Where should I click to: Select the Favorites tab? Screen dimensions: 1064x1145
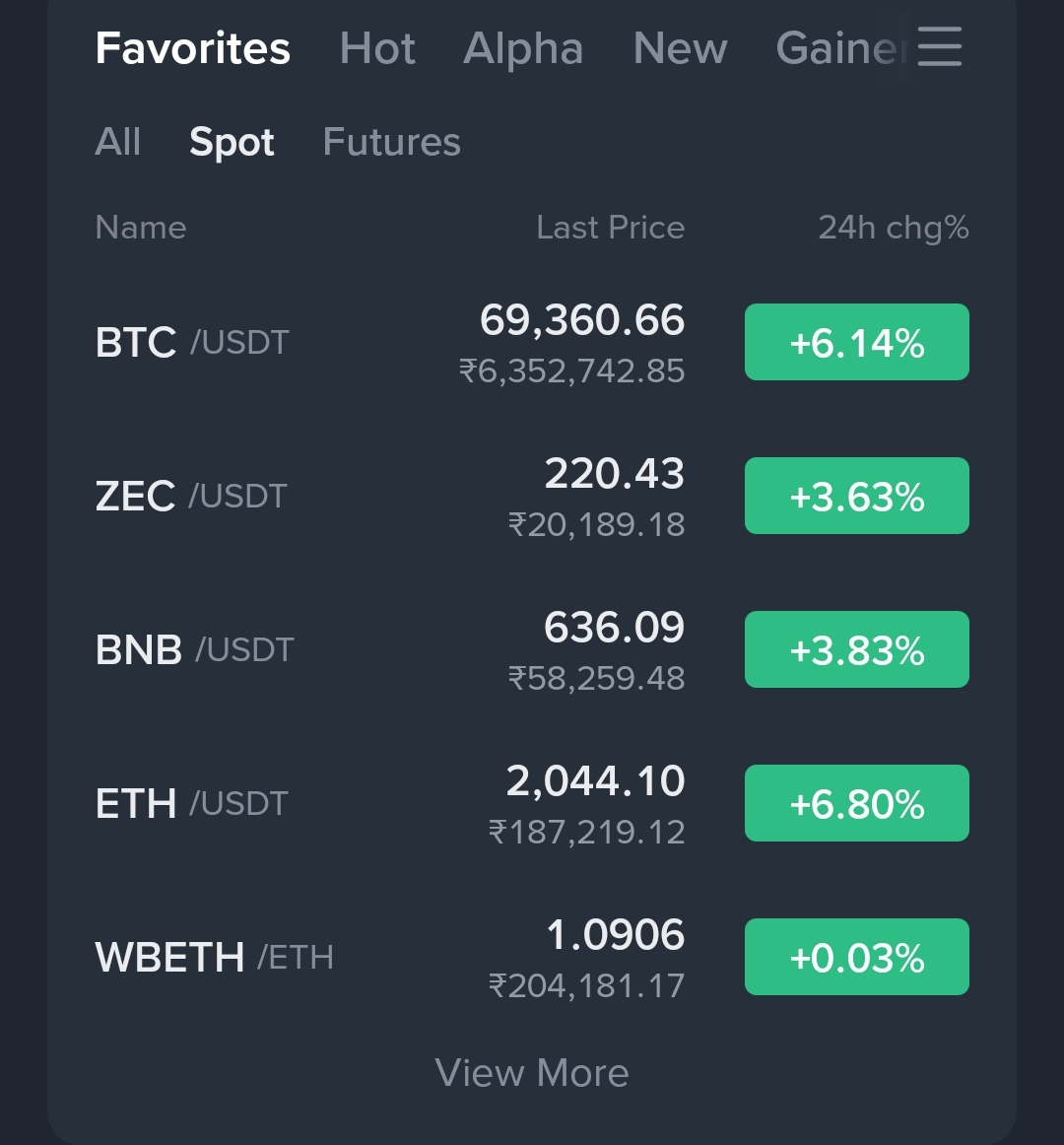coord(193,48)
